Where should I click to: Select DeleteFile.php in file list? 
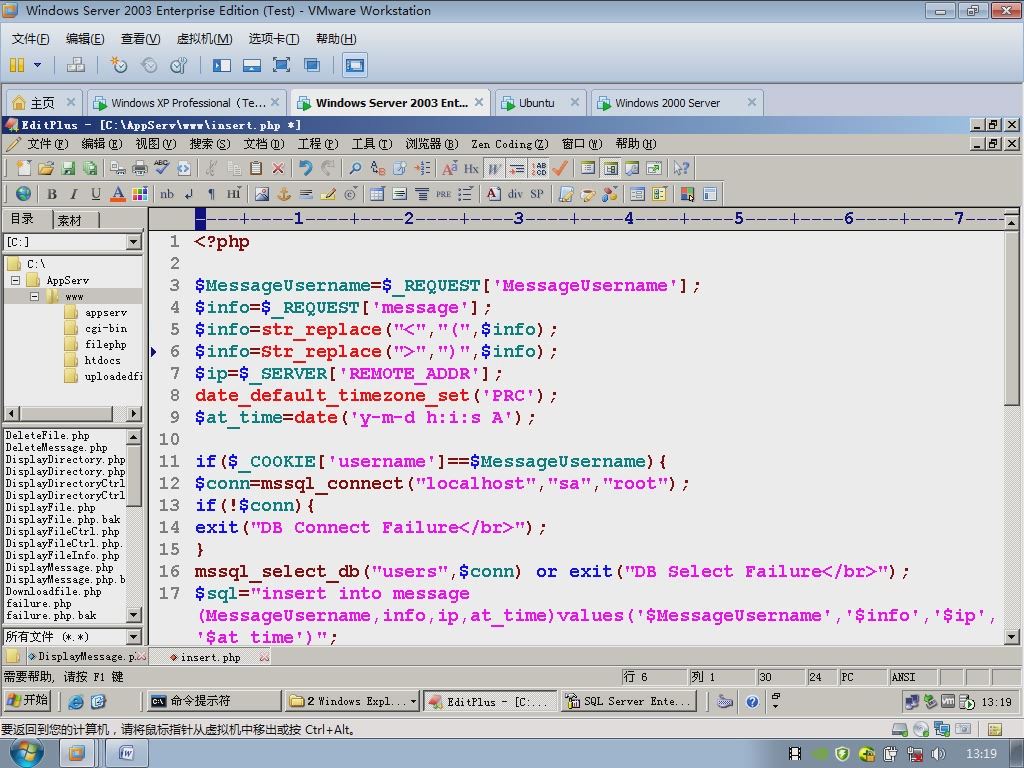tap(48, 436)
